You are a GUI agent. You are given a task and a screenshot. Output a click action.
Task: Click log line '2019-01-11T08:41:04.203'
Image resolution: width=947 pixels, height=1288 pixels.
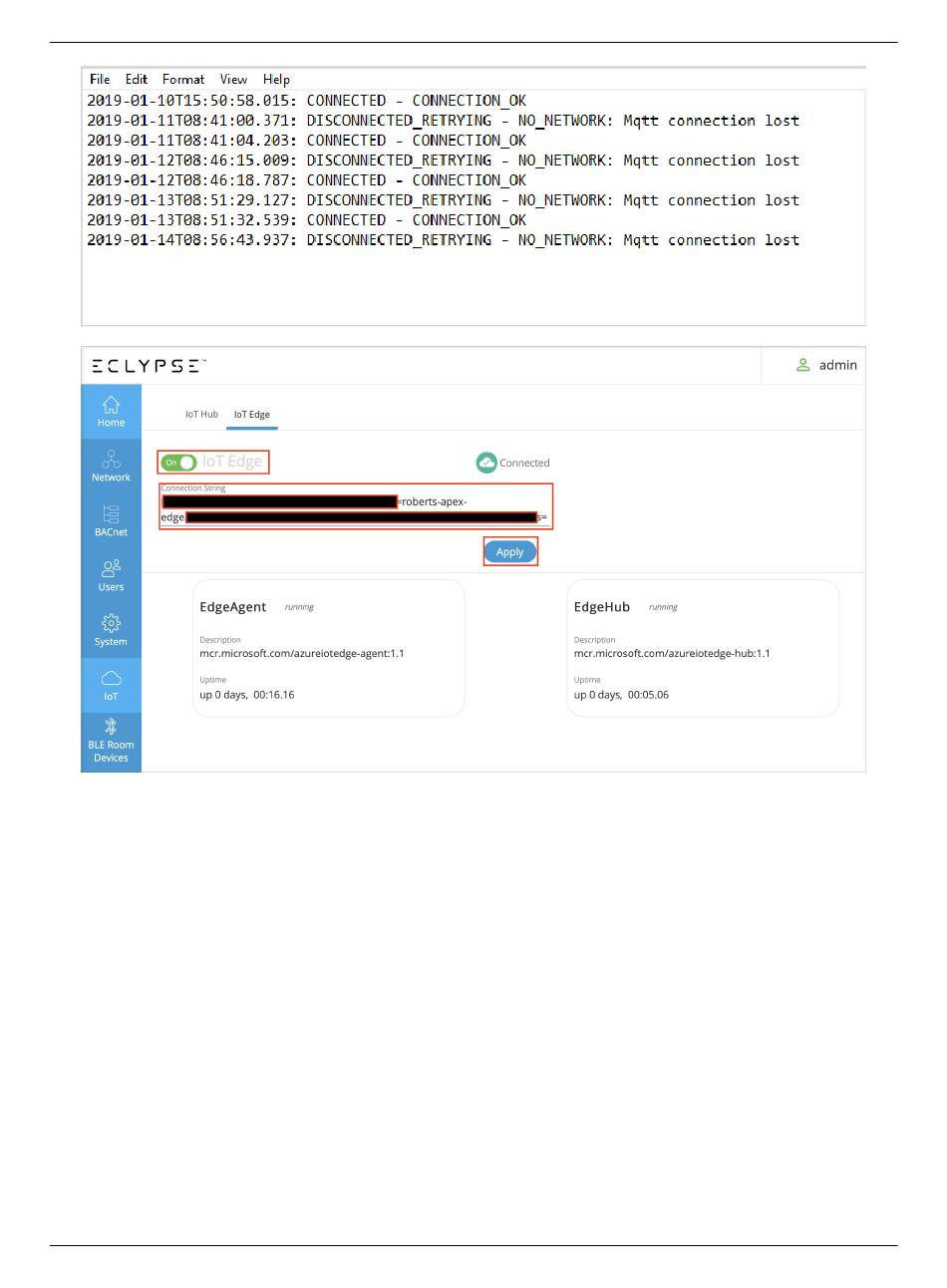(x=307, y=141)
